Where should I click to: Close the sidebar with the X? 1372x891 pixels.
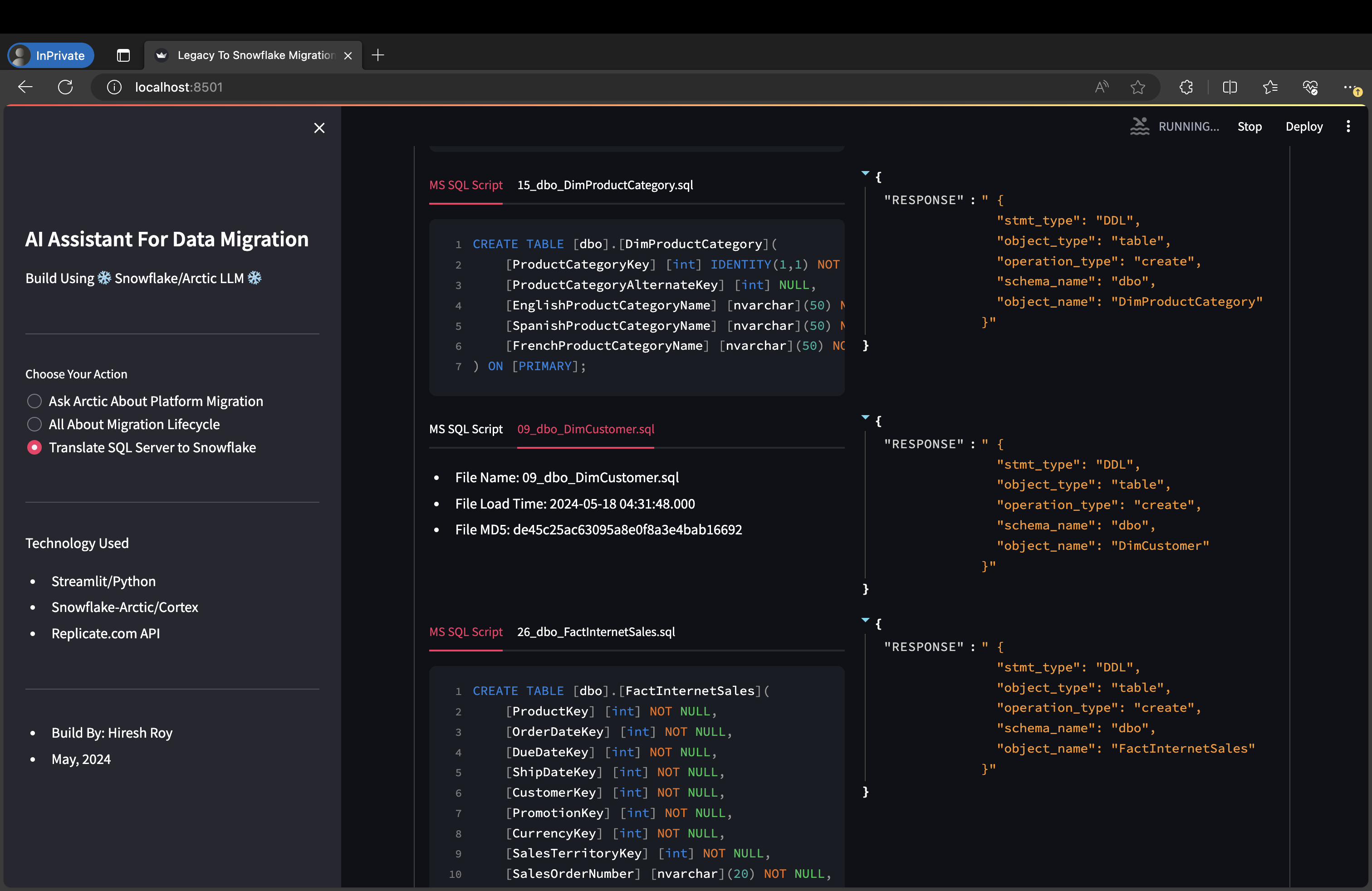(x=319, y=128)
